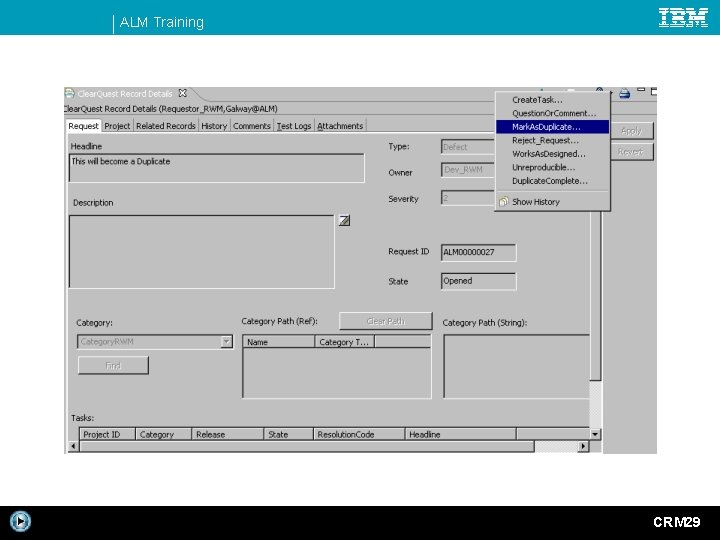
Task: Click the Owner field showing Dev_RWM
Action: coord(468,170)
